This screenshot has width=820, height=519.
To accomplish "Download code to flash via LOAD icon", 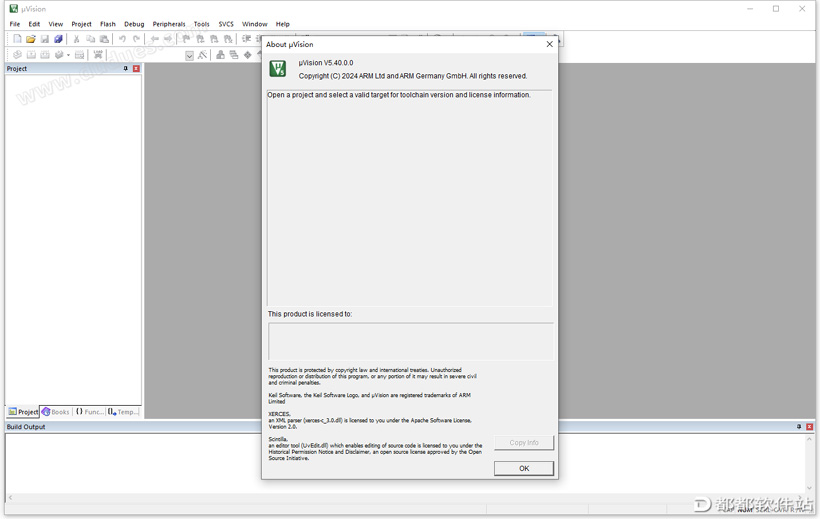I will pyautogui.click(x=98, y=54).
